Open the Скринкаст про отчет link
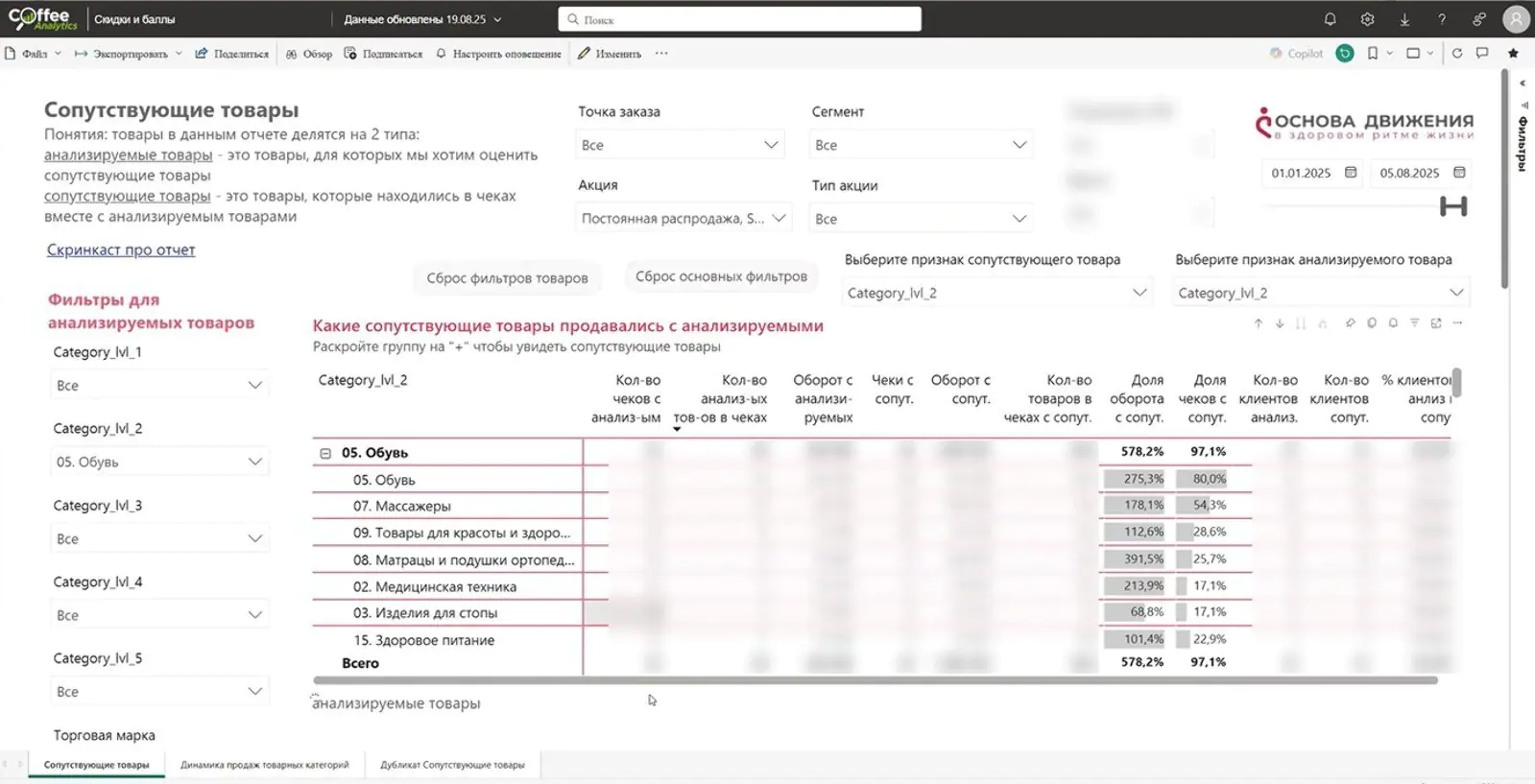 (x=121, y=249)
